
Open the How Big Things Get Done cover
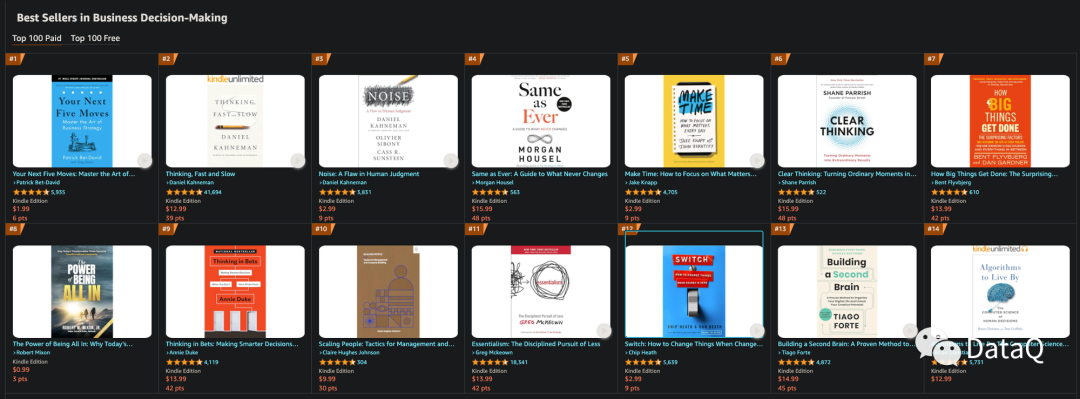[x=1000, y=121]
